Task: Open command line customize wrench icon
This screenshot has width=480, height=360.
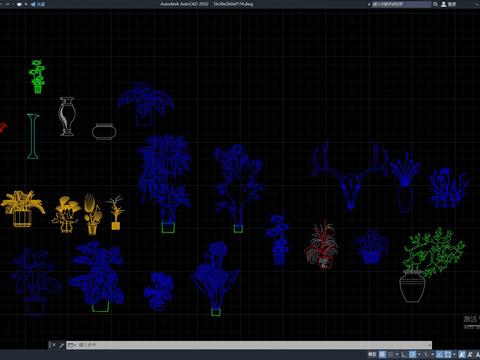Action: pyautogui.click(x=62, y=345)
